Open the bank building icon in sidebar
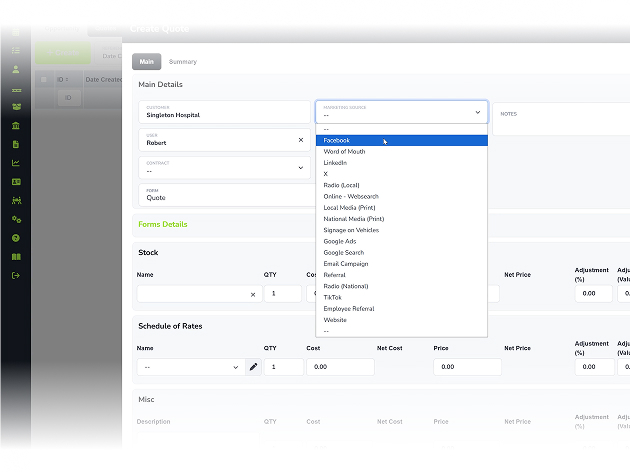Screen dimensions: 630x472 (16, 126)
